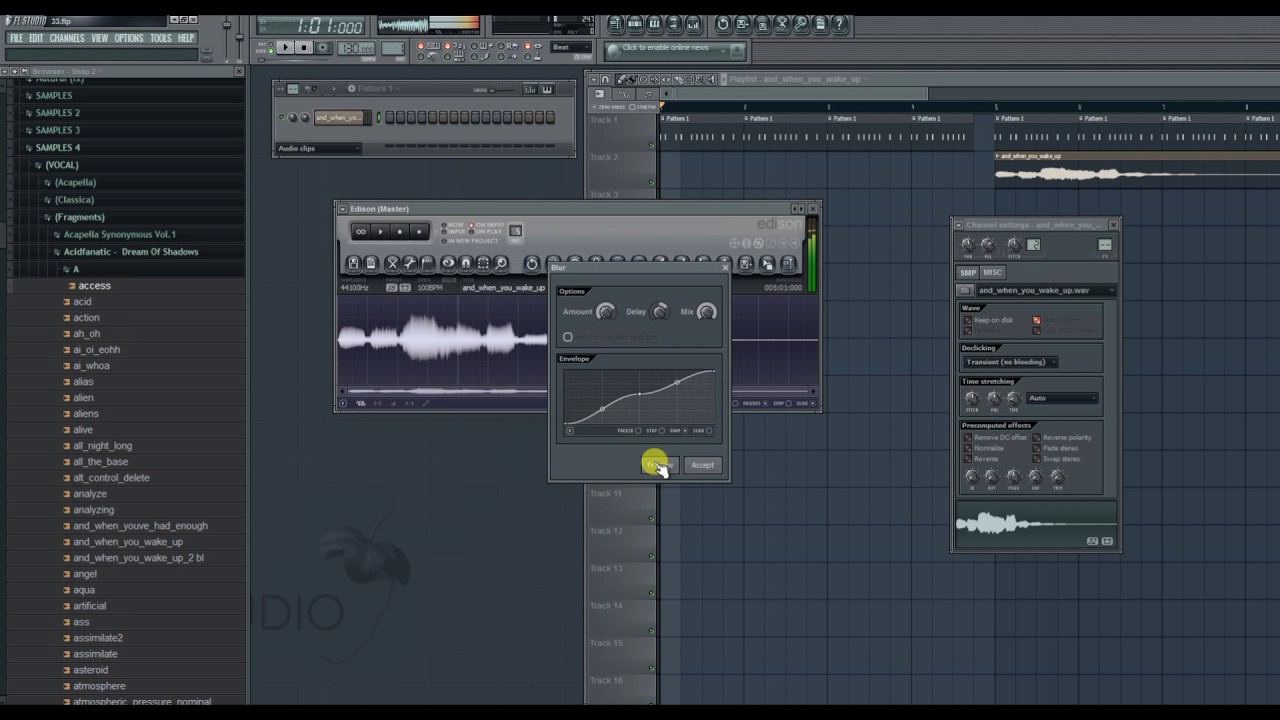This screenshot has width=1280, height=720.
Task: Open the CHANNELS menu
Action: [x=67, y=38]
